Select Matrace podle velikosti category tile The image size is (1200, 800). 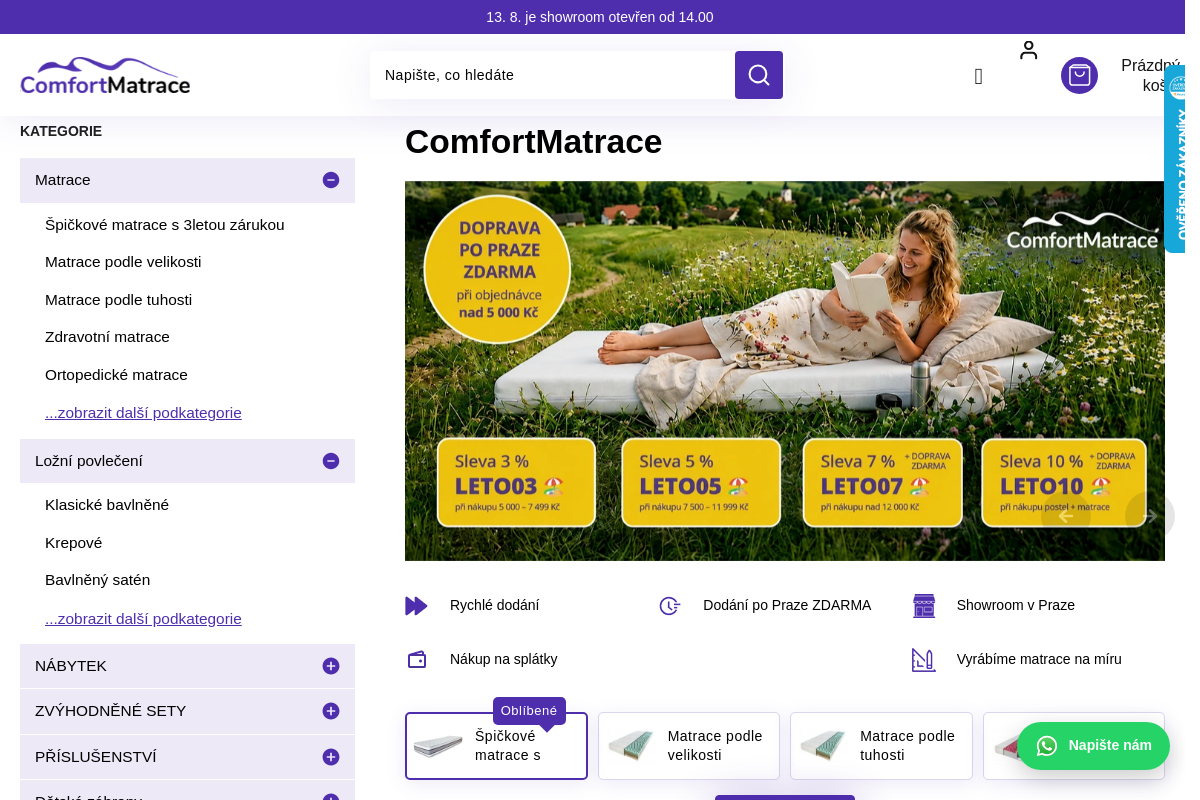click(689, 746)
